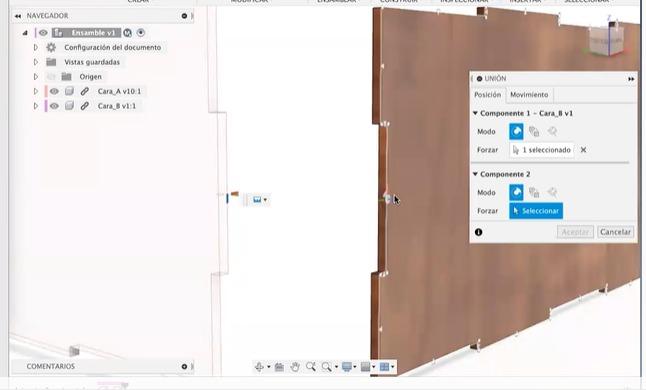Click the Vistas guardadas folder icon
646x390 pixels.
(51, 62)
